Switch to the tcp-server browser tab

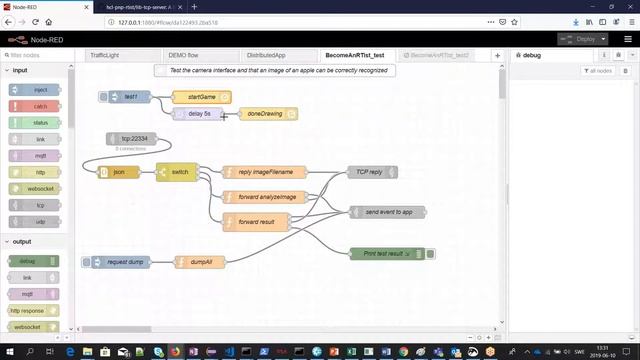140,7
